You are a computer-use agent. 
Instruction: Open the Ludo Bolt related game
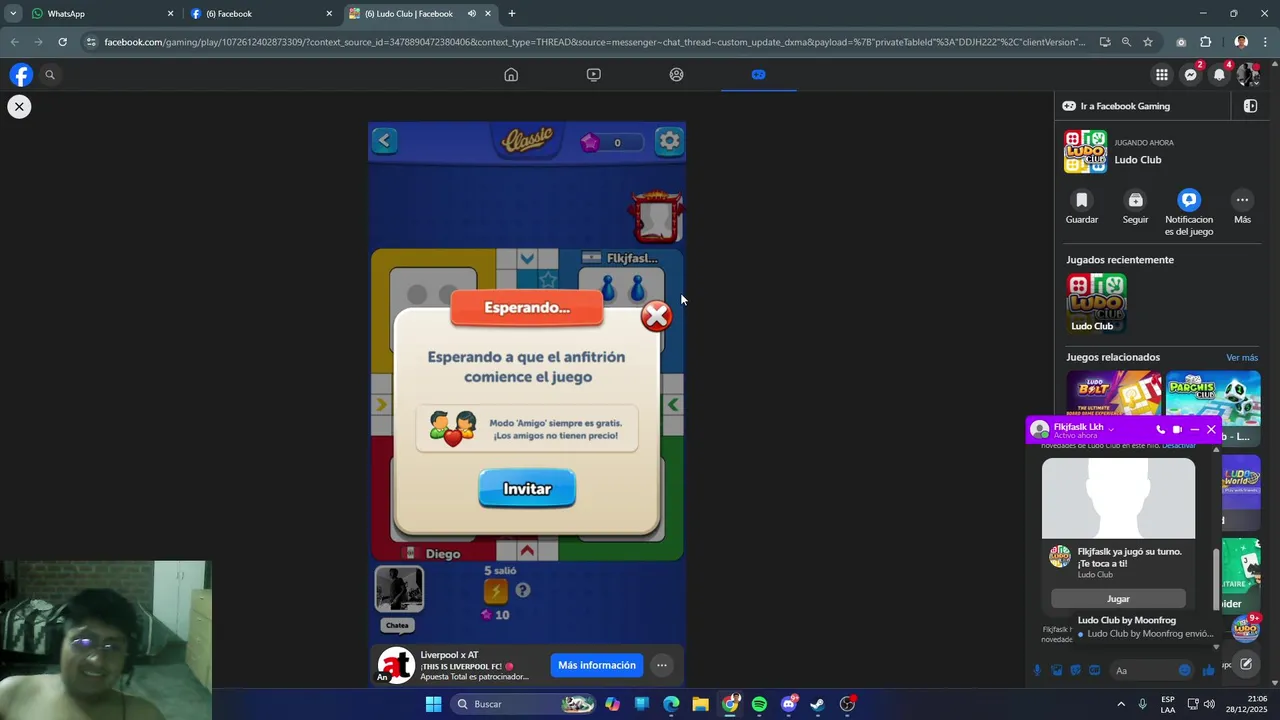point(1113,395)
